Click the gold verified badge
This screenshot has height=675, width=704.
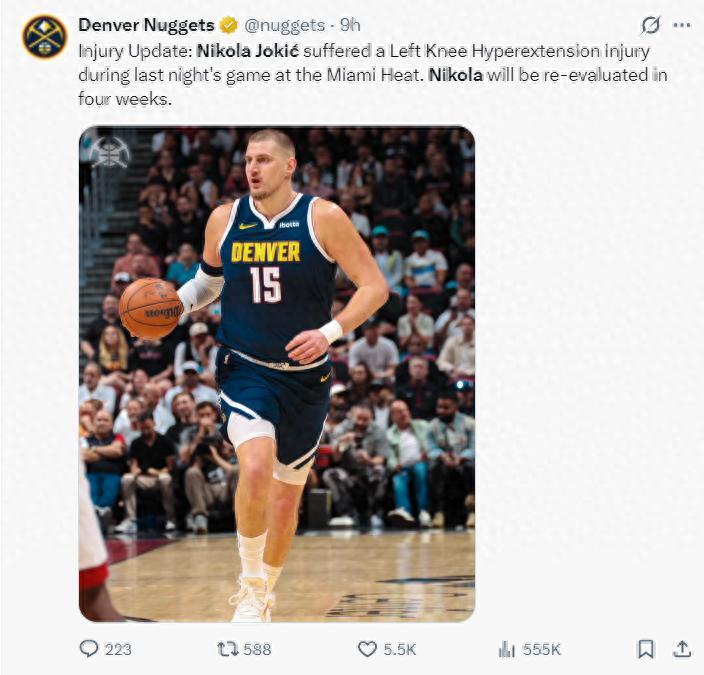(228, 25)
